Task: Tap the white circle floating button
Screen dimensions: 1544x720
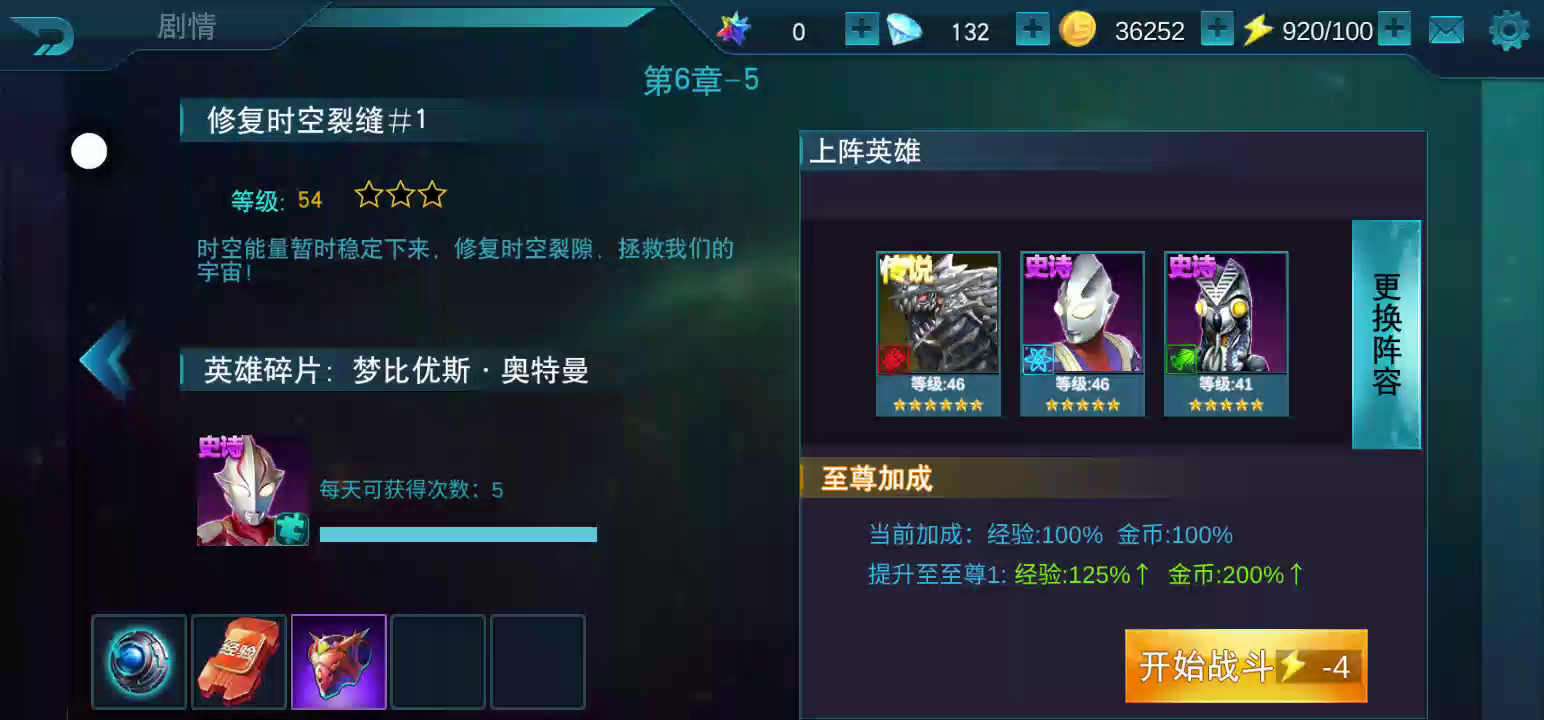Action: pyautogui.click(x=89, y=151)
